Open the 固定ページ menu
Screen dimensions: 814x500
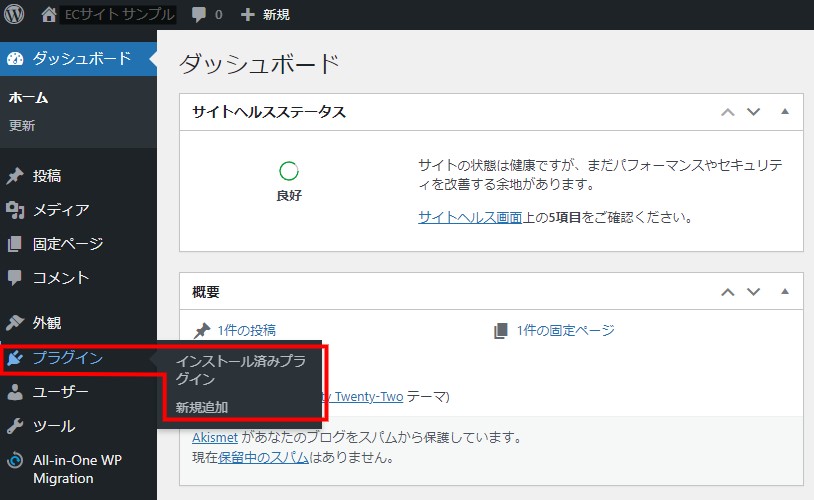click(x=67, y=244)
